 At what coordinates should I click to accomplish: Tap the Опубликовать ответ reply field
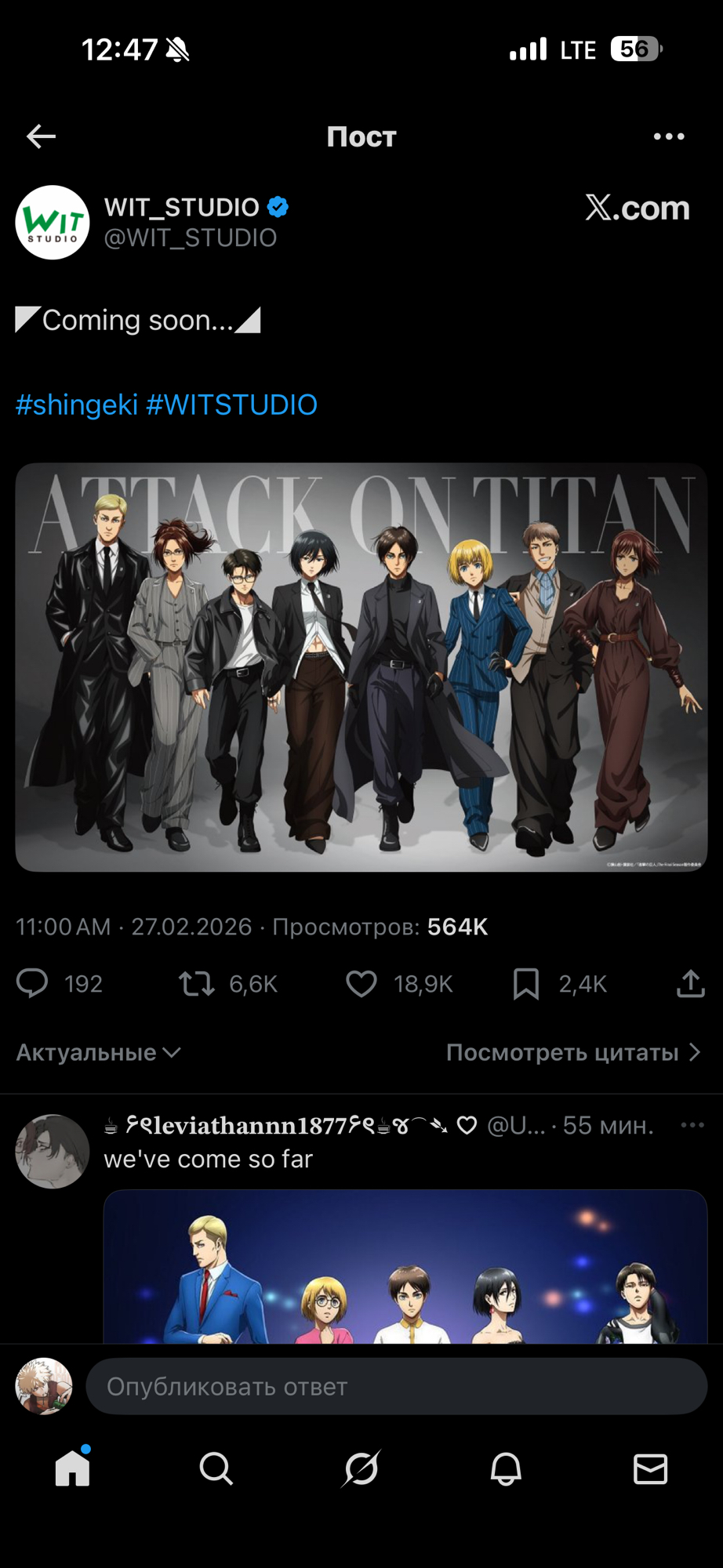click(397, 1386)
